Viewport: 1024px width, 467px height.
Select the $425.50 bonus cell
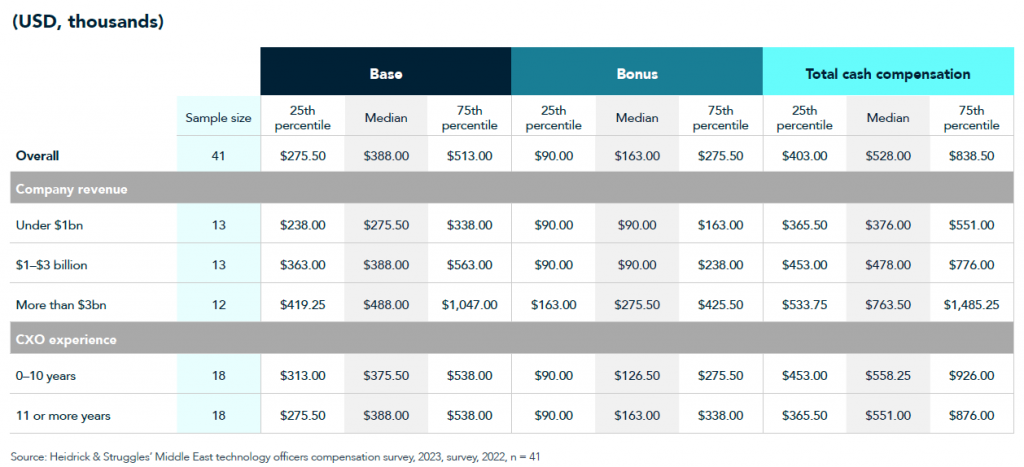click(x=720, y=304)
